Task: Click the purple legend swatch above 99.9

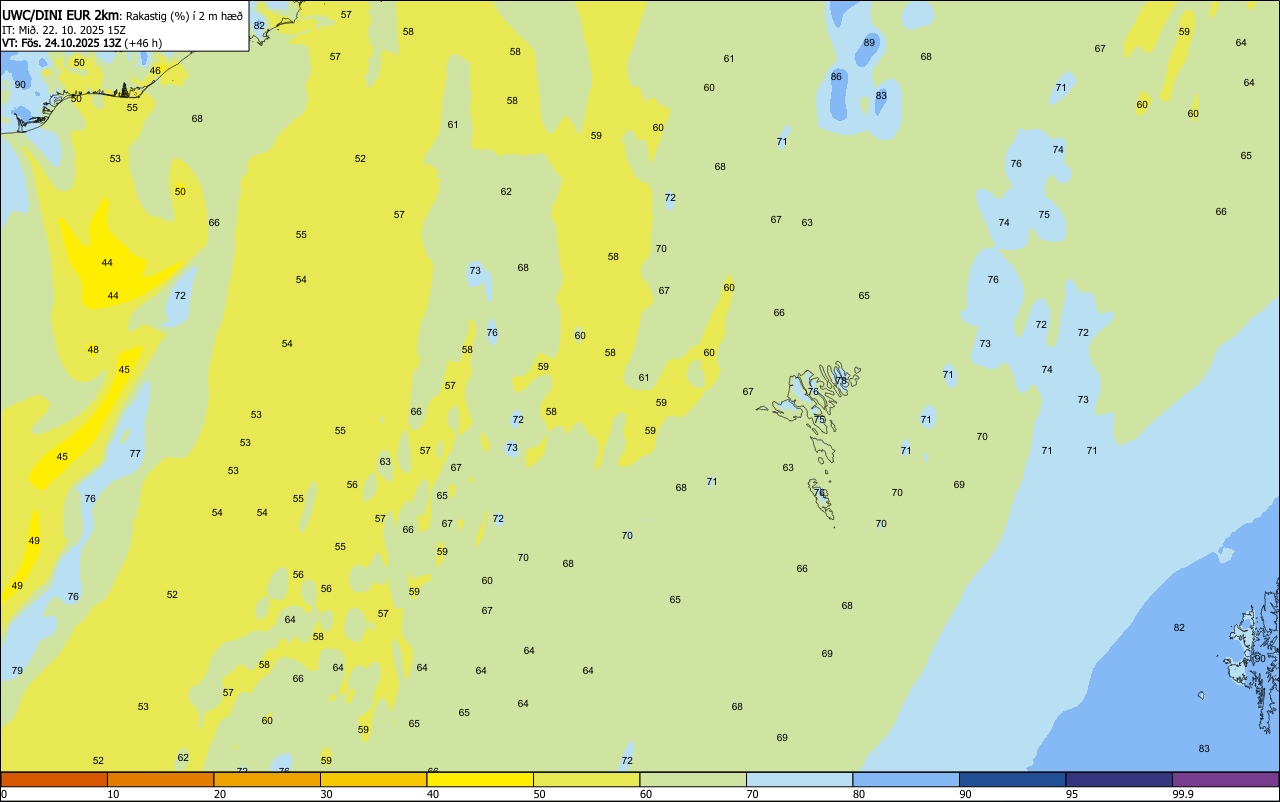Action: point(1225,779)
